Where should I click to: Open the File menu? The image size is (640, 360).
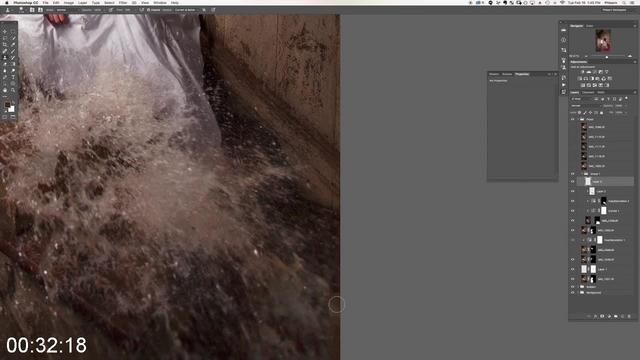tap(46, 2)
